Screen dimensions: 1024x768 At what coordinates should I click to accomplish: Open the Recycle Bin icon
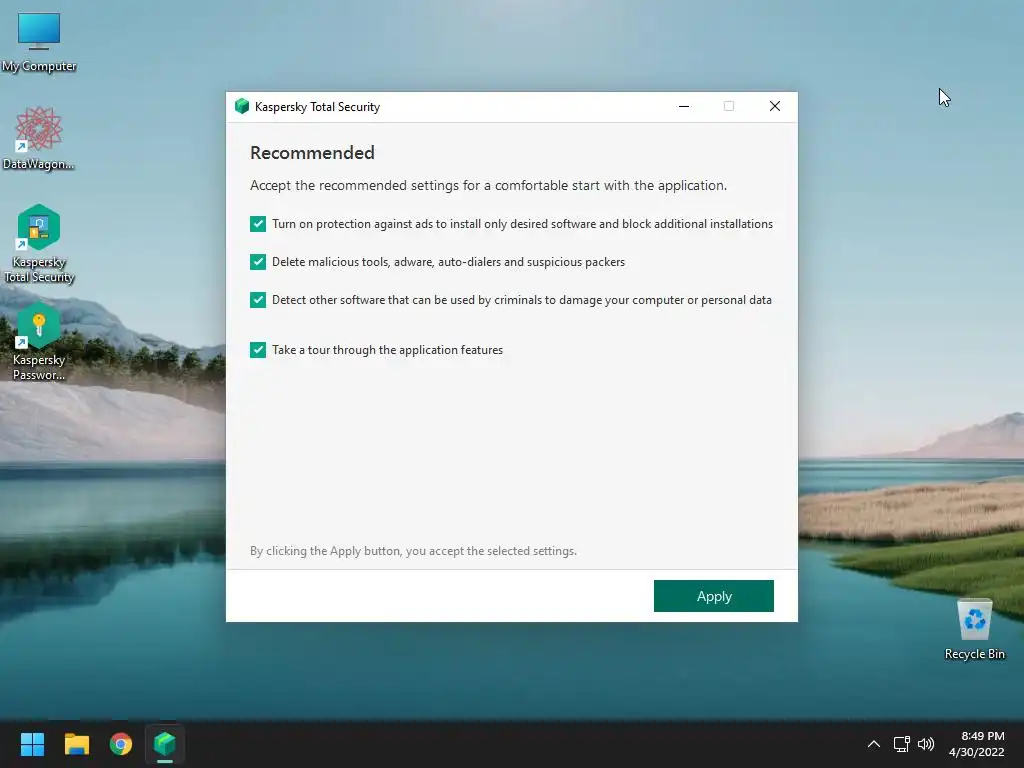[974, 628]
